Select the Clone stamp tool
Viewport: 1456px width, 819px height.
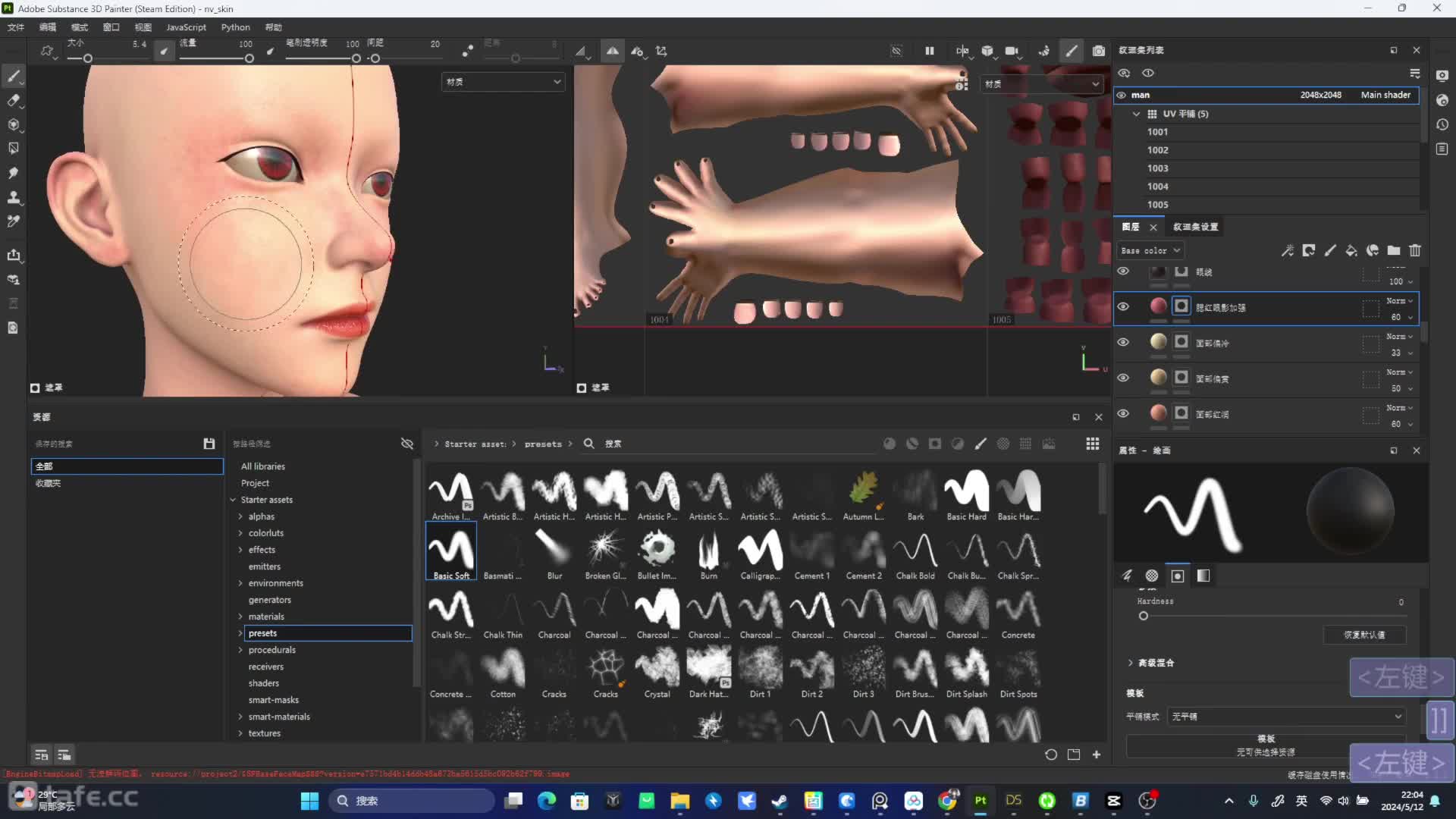14,197
